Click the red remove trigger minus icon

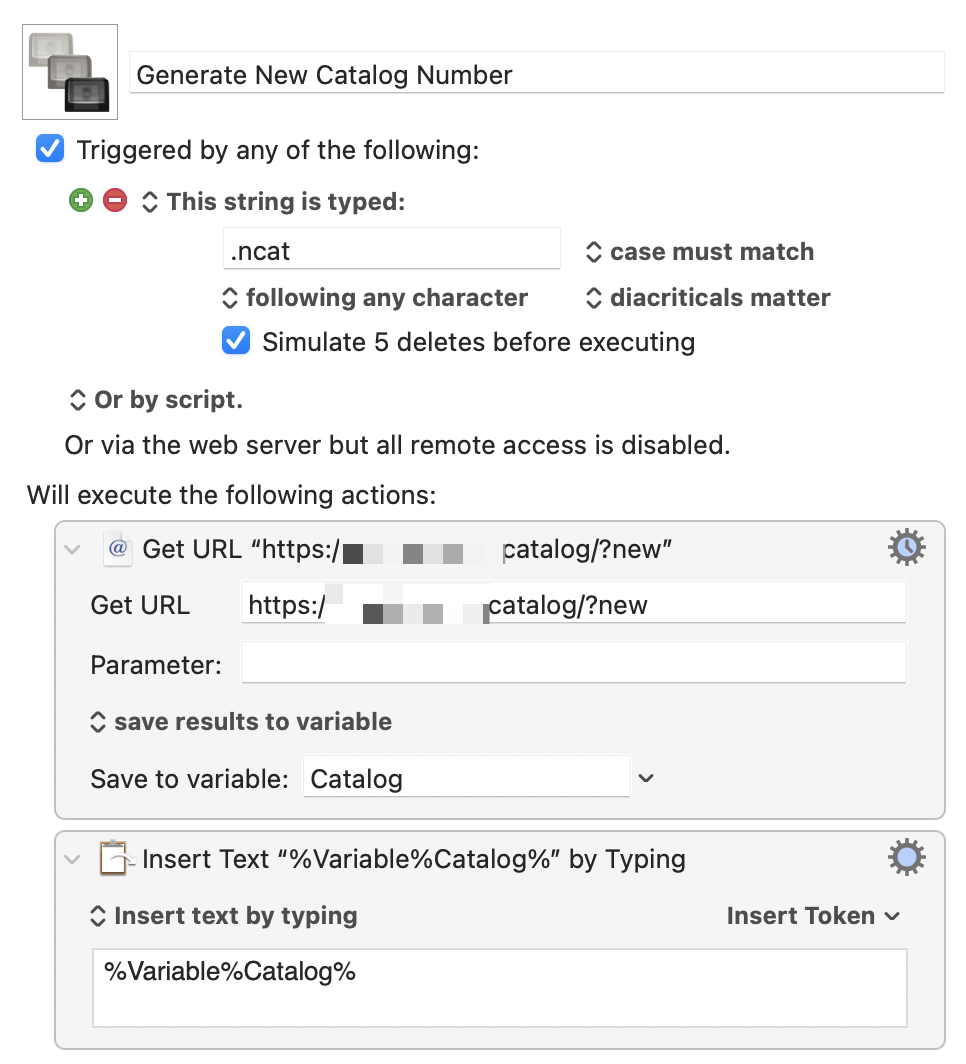tap(115, 201)
